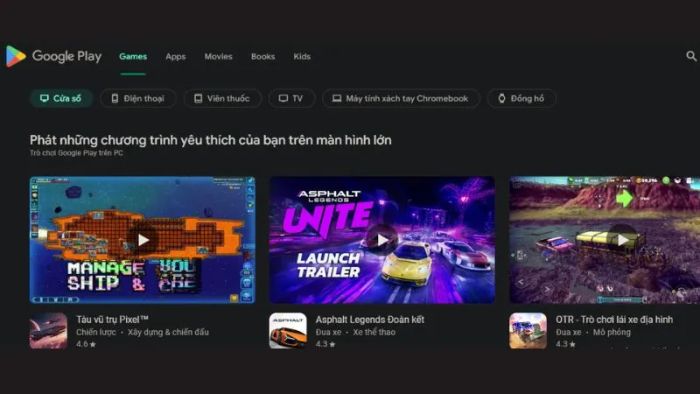This screenshot has width=700, height=394.
Task: Open Tàu vũ trụ Pixel™ title link
Action: point(112,319)
